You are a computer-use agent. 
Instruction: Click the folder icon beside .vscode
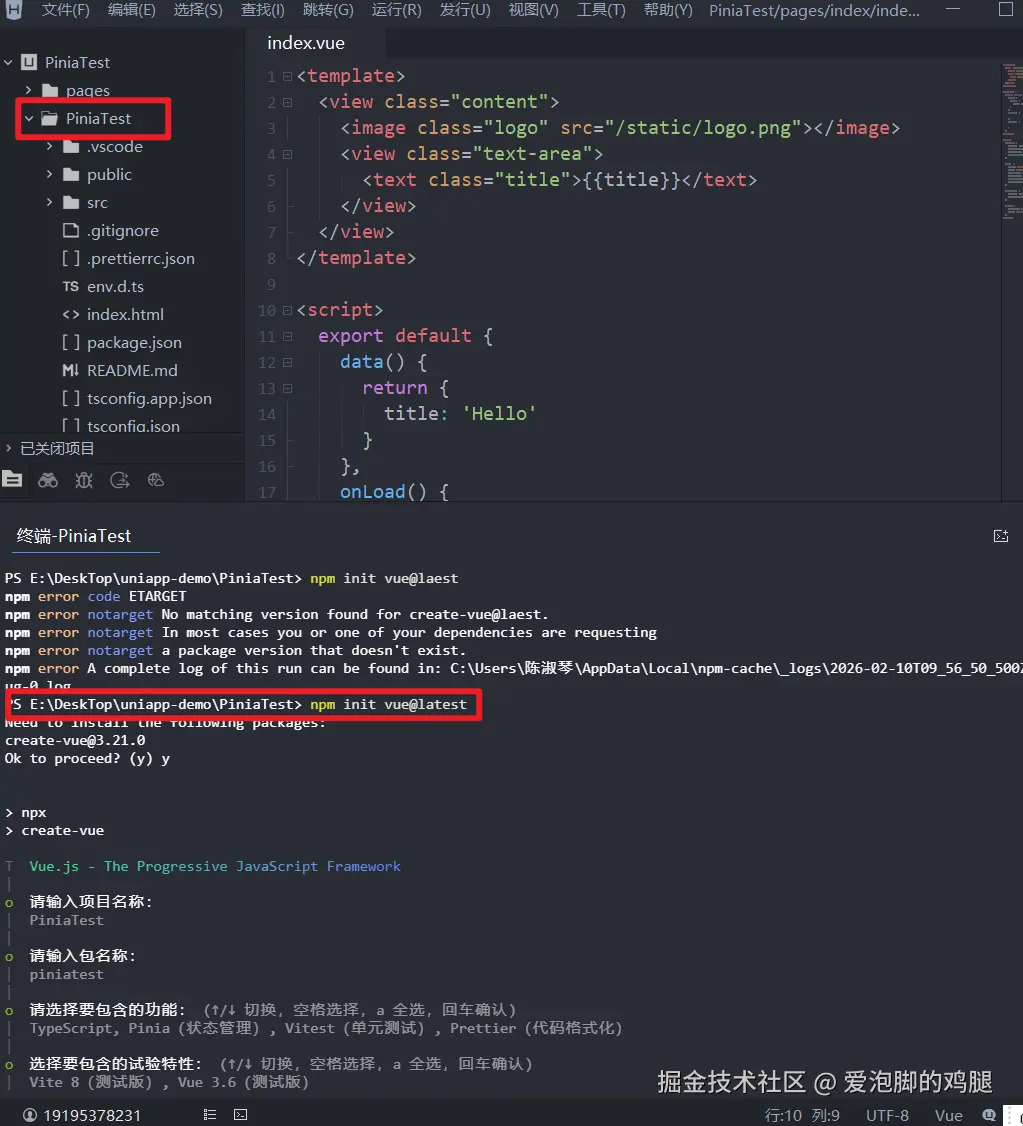pos(70,146)
